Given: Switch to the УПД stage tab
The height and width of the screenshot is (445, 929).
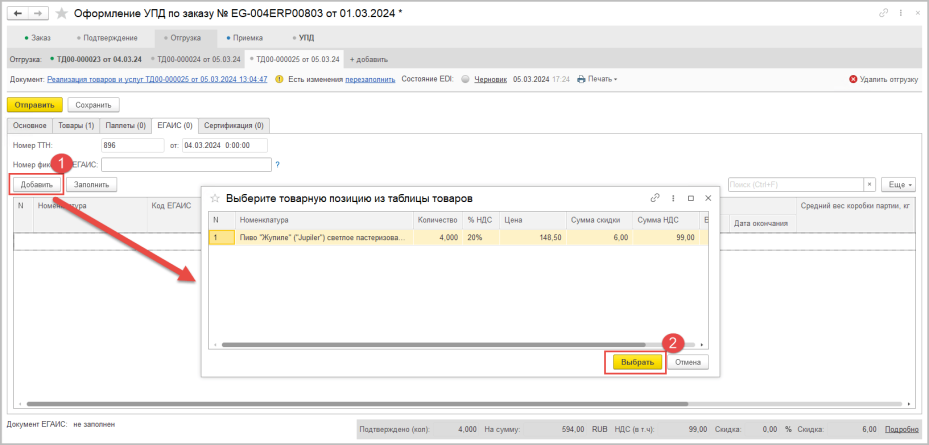Looking at the screenshot, I should 304,38.
